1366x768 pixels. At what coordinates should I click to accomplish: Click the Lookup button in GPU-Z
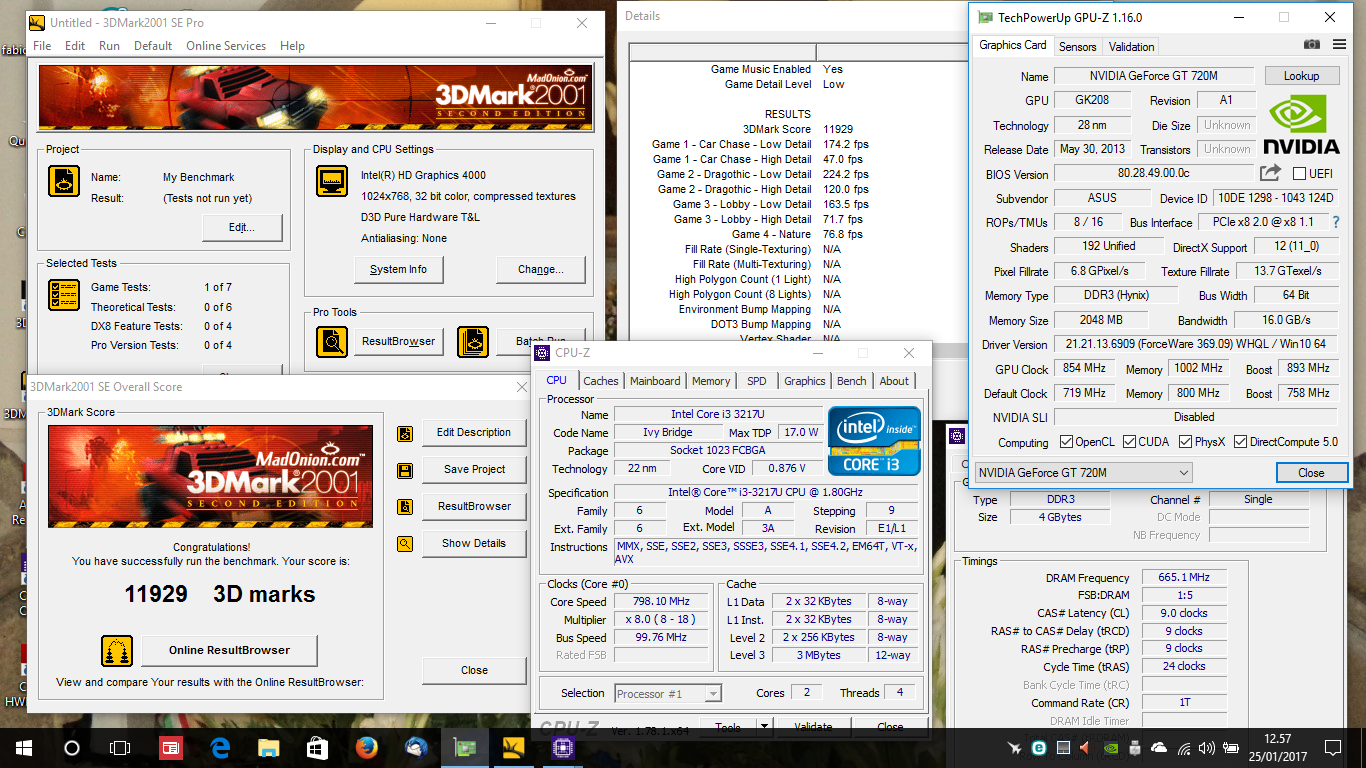tap(1301, 76)
